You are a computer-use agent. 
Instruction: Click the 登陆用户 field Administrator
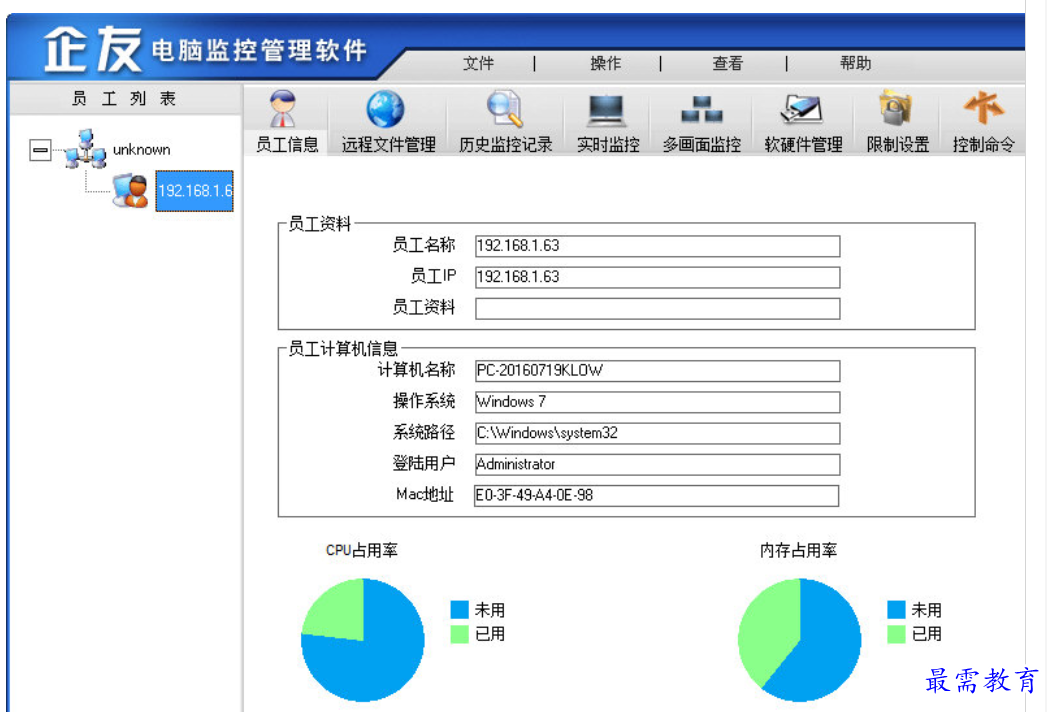pyautogui.click(x=657, y=464)
